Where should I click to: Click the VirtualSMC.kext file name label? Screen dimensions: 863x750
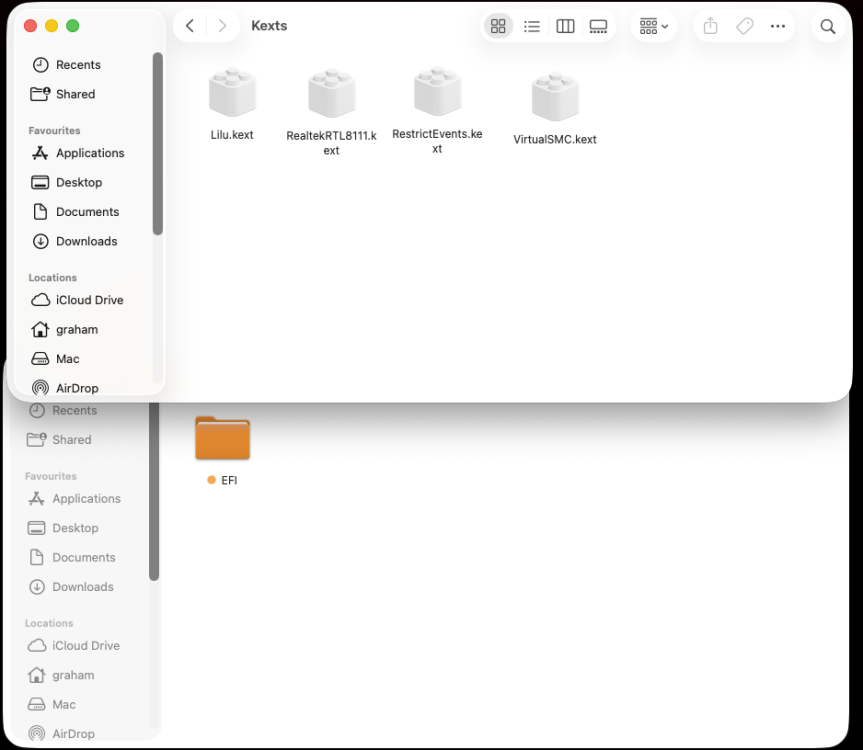pyautogui.click(x=555, y=139)
